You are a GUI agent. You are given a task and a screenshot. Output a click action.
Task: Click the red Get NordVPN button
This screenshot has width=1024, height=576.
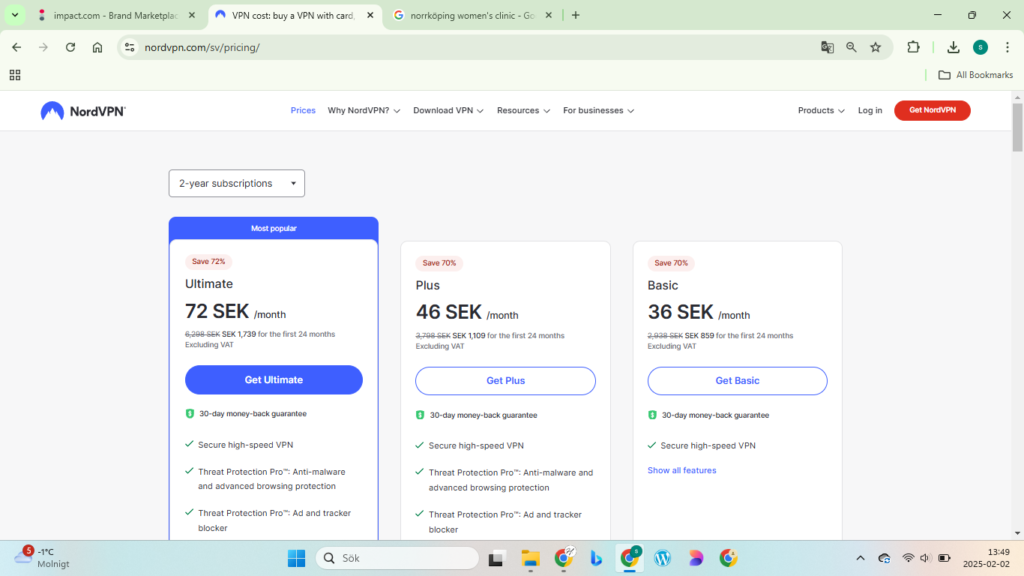[x=932, y=110]
